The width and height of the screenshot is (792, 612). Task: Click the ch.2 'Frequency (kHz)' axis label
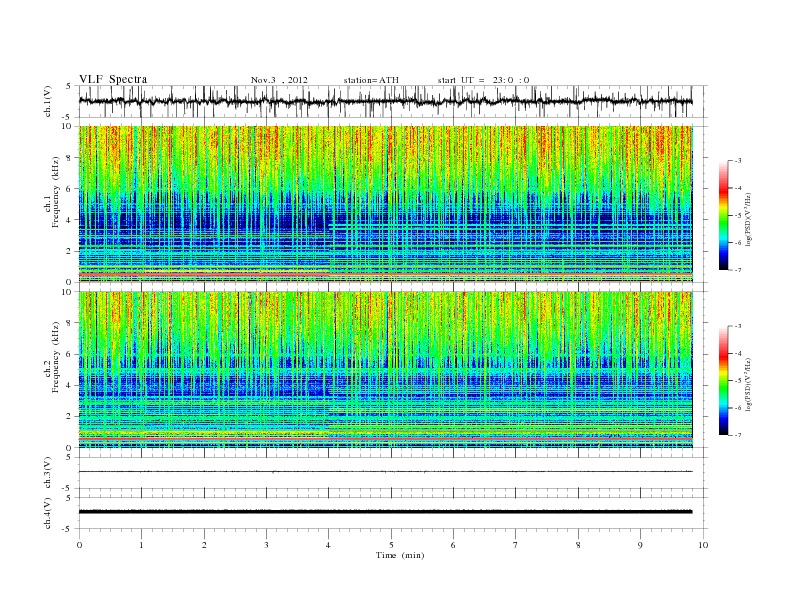(56, 356)
